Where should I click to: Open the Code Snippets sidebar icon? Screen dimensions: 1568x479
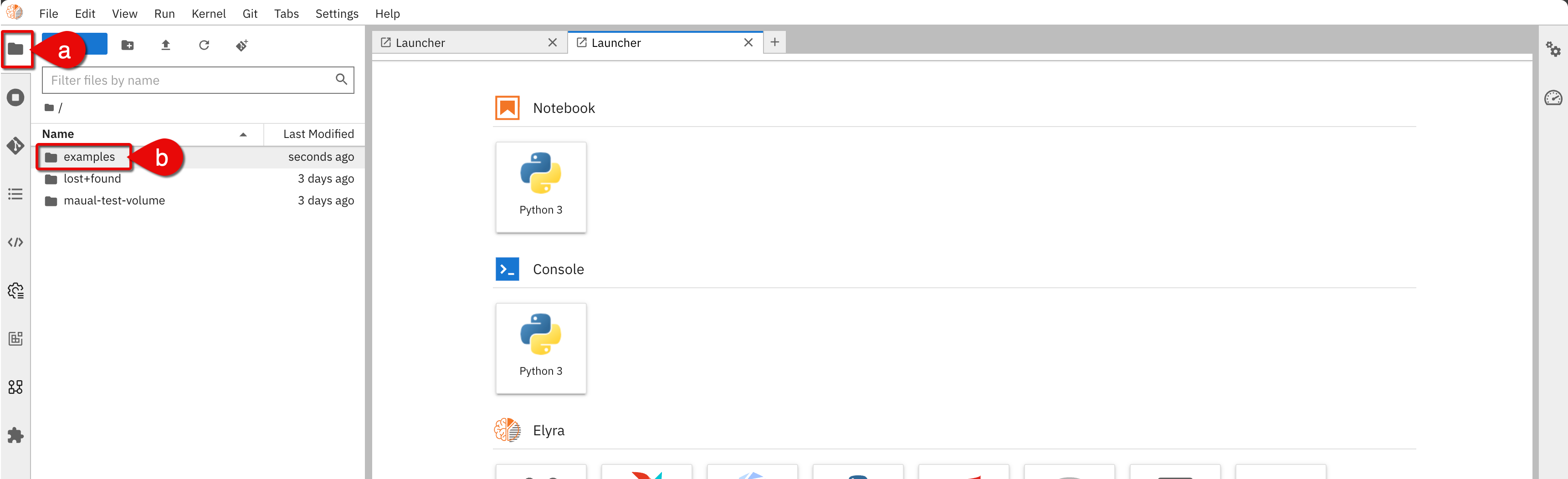coord(15,242)
